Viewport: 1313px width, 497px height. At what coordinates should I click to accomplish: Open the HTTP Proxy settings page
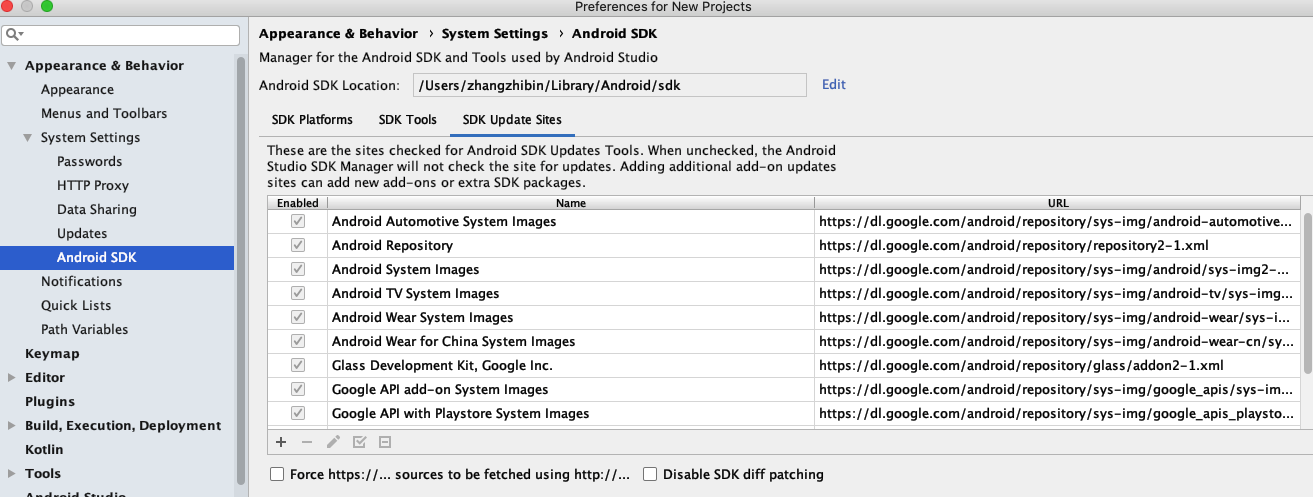tap(93, 186)
